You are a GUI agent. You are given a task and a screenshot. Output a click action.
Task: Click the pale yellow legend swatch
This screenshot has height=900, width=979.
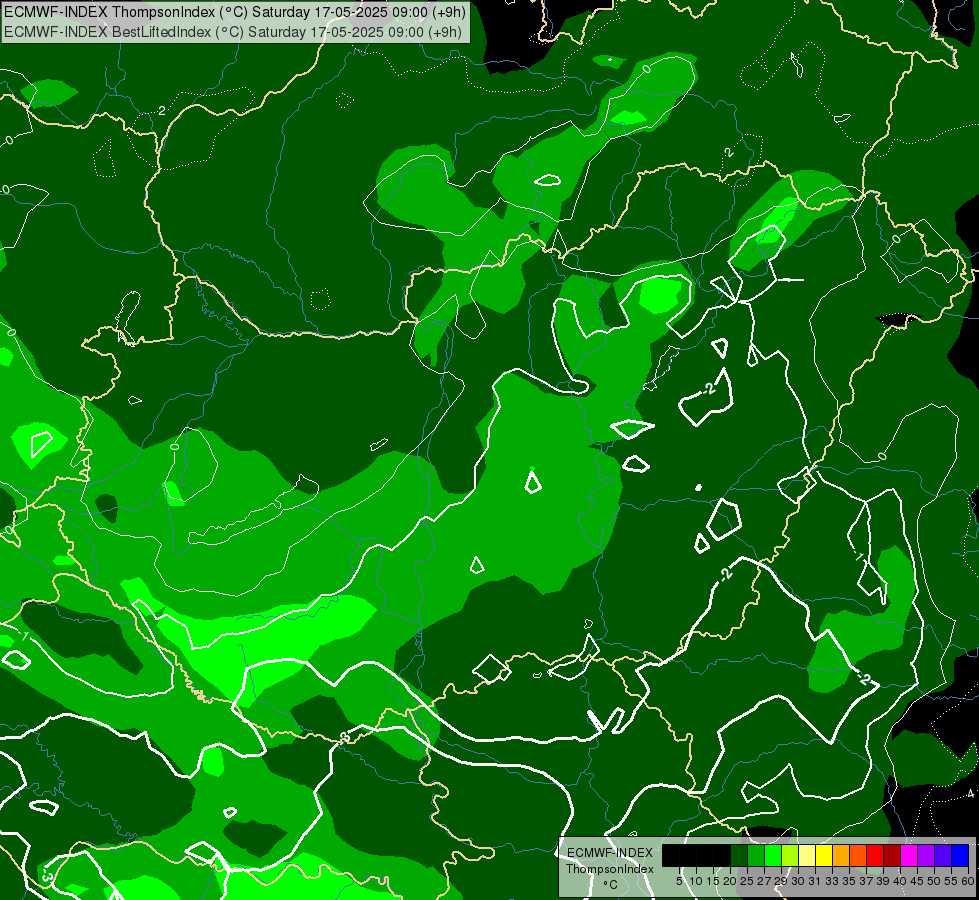coord(807,855)
